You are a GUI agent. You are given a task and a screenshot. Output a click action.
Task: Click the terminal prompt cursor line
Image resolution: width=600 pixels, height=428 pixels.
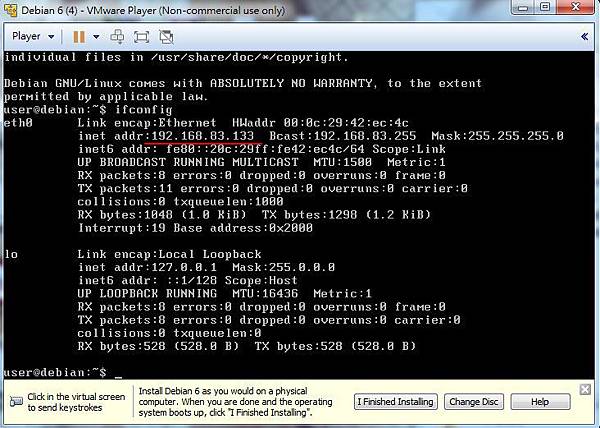[x=63, y=373]
